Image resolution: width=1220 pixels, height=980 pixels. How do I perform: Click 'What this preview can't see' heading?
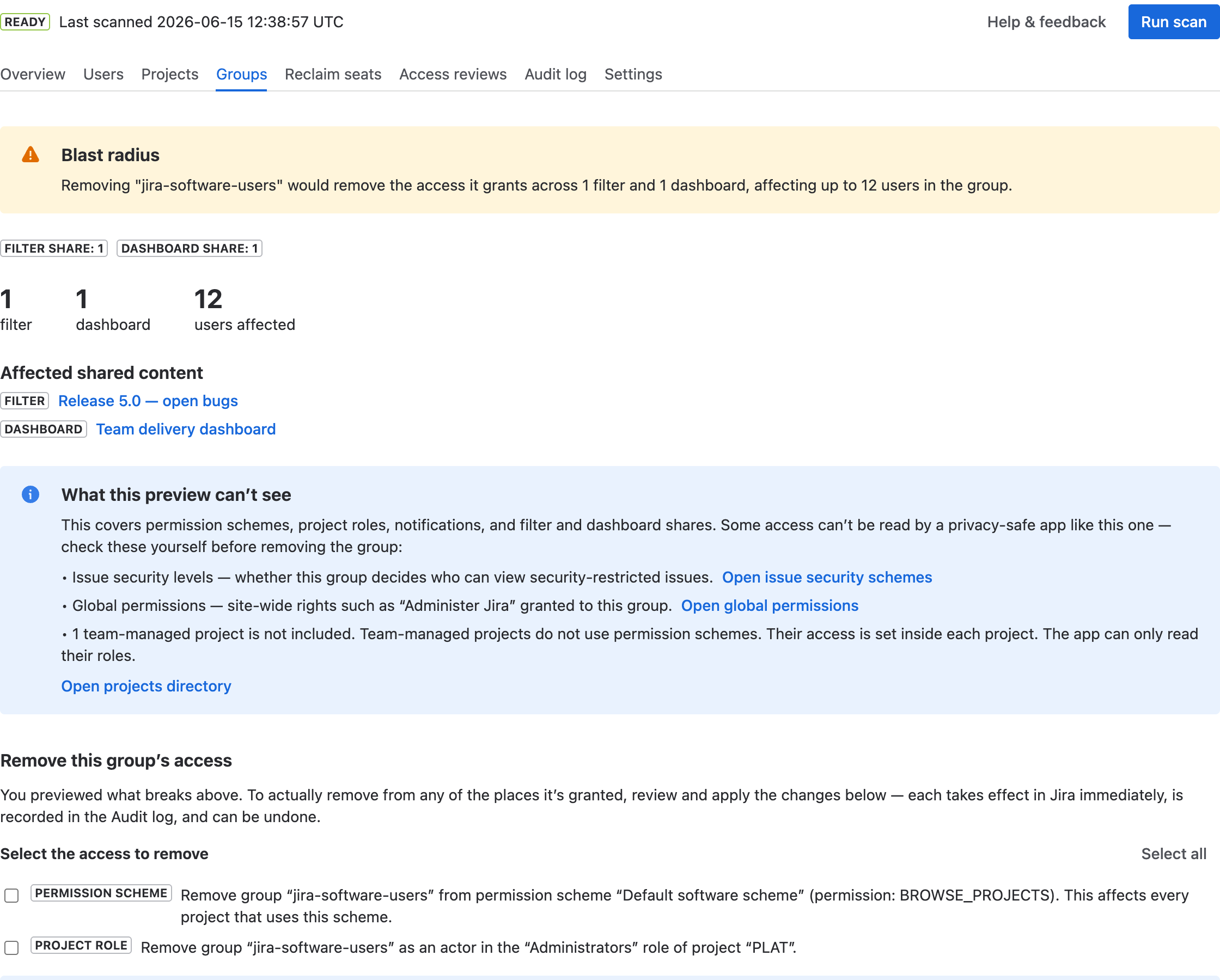point(176,495)
